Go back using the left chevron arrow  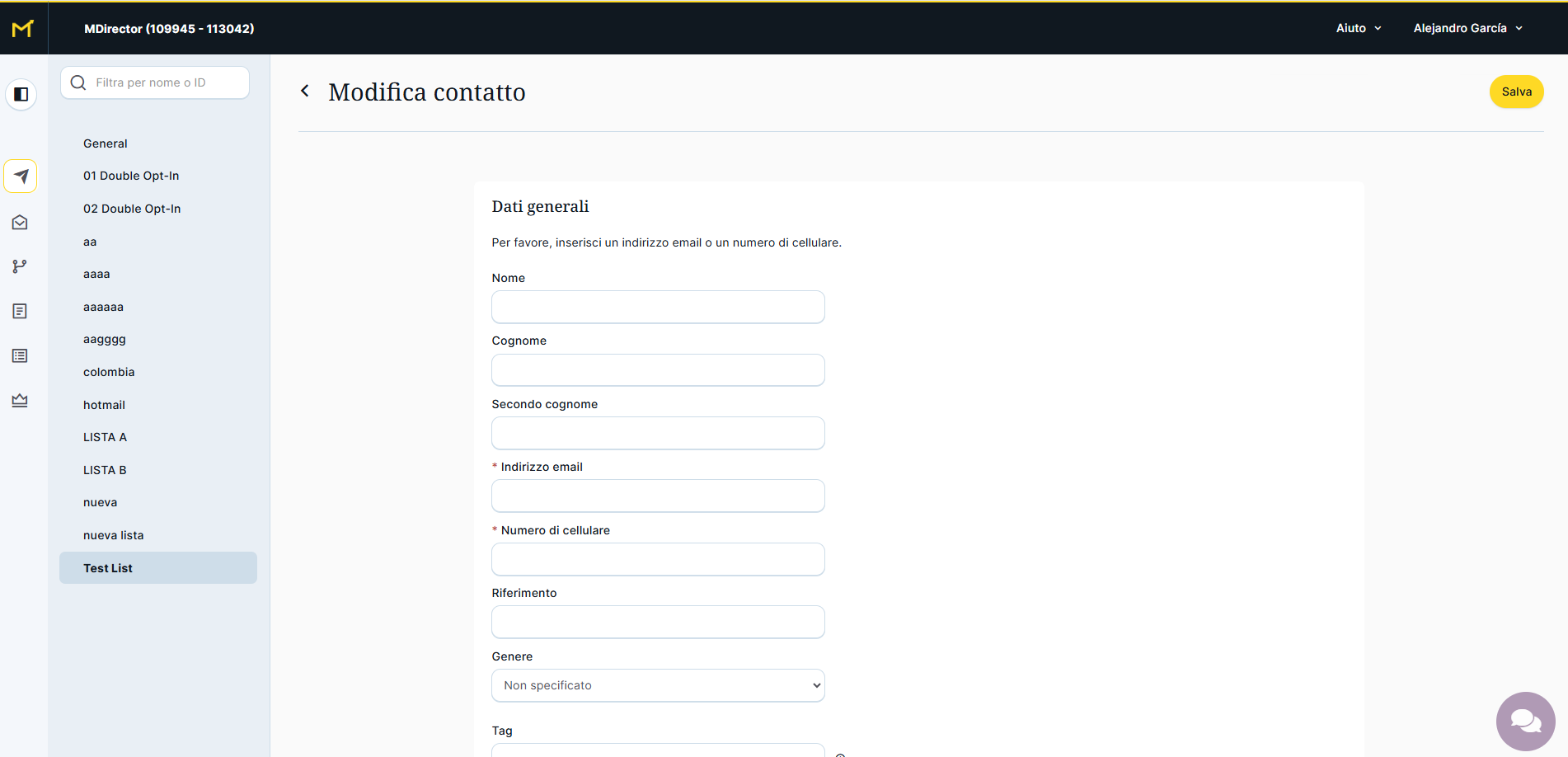tap(305, 91)
